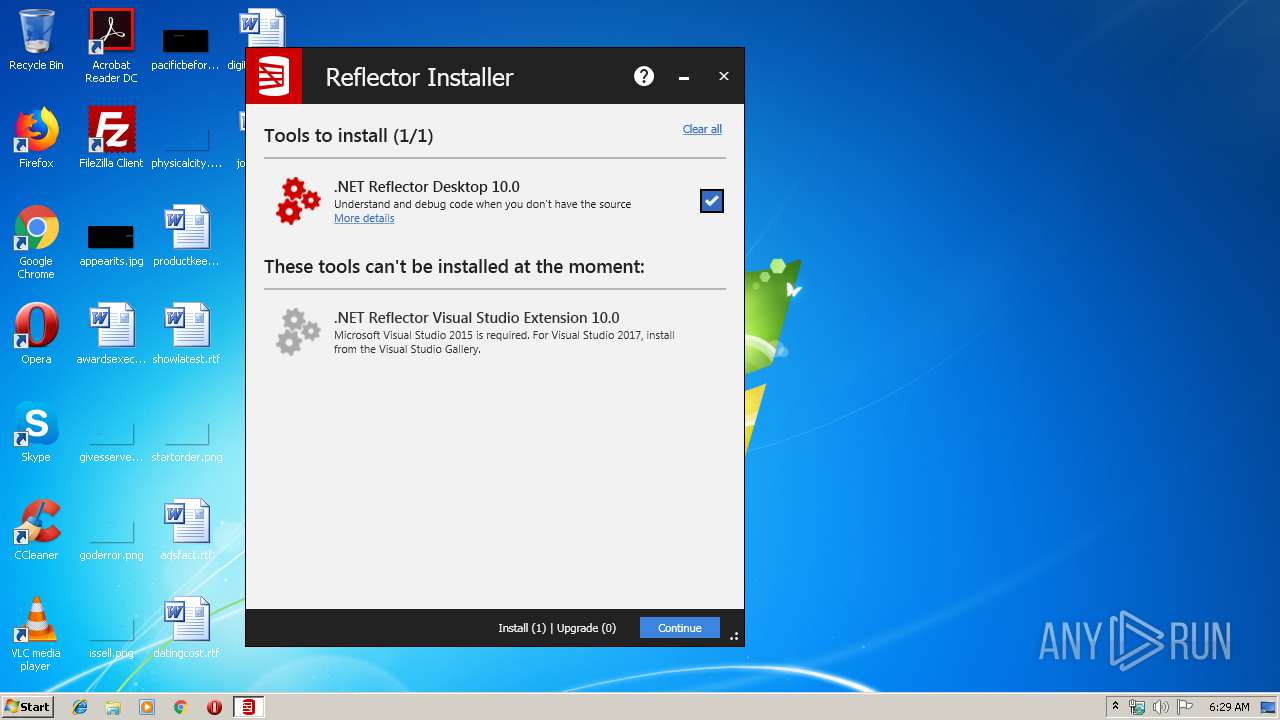1280x720 pixels.
Task: Select the showlatest.rtf document icon
Action: click(186, 334)
